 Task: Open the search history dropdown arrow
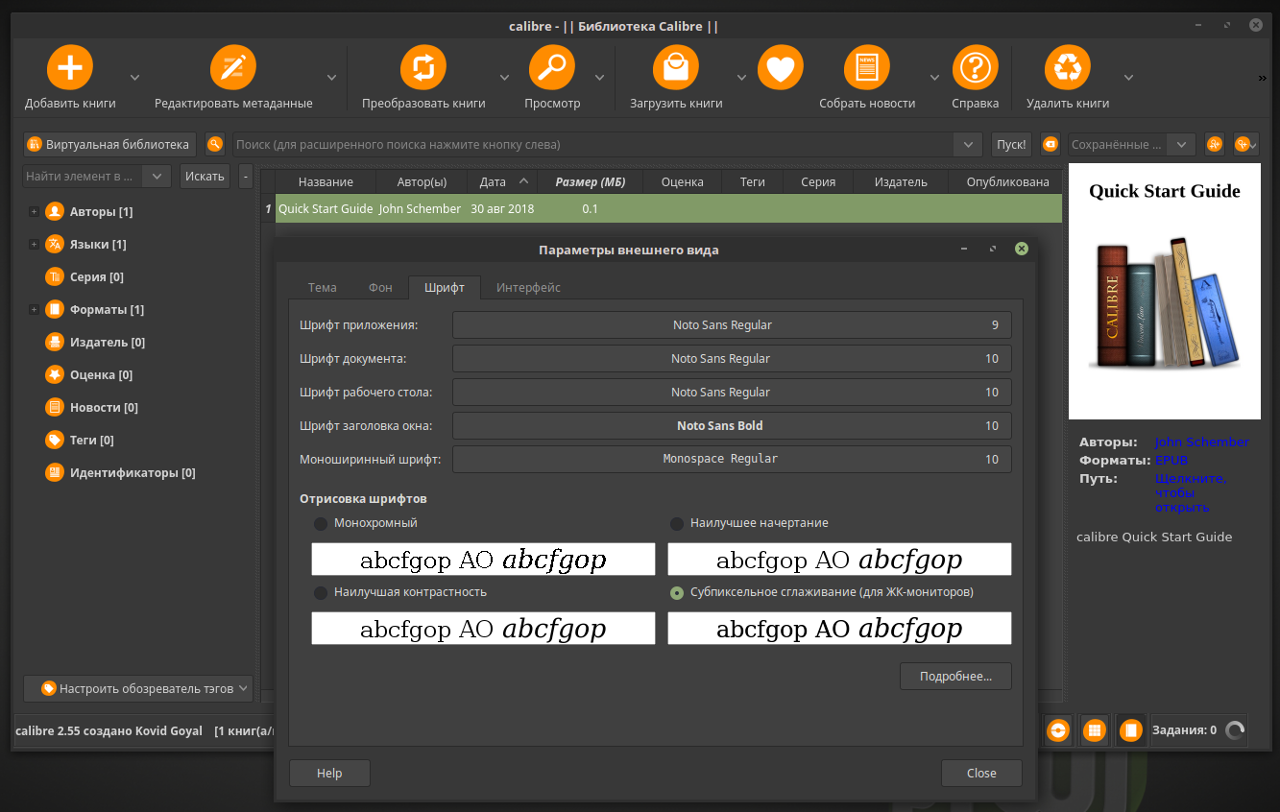[967, 145]
